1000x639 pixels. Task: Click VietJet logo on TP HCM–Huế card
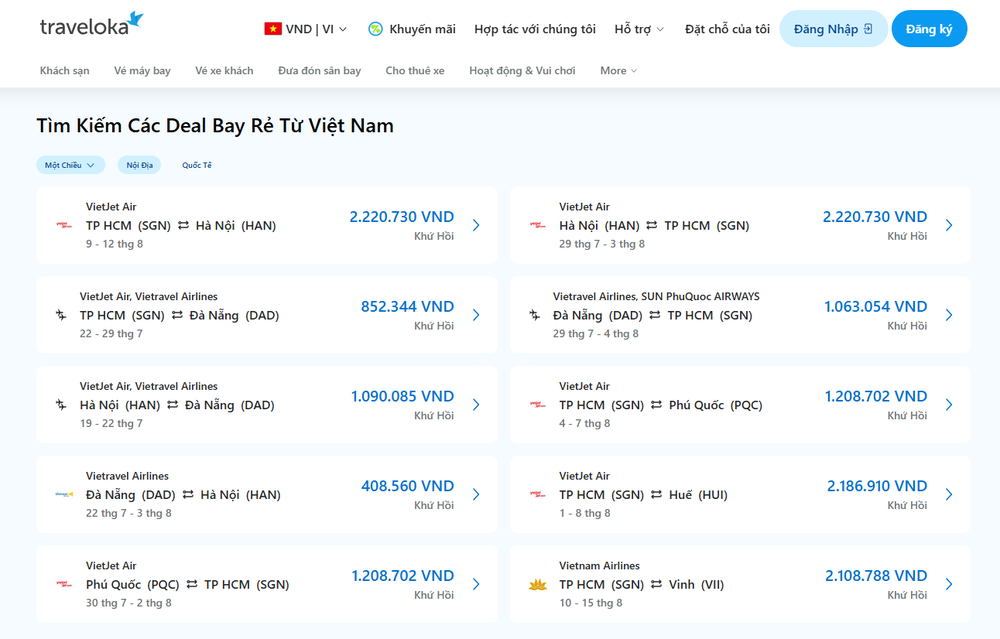coord(538,494)
